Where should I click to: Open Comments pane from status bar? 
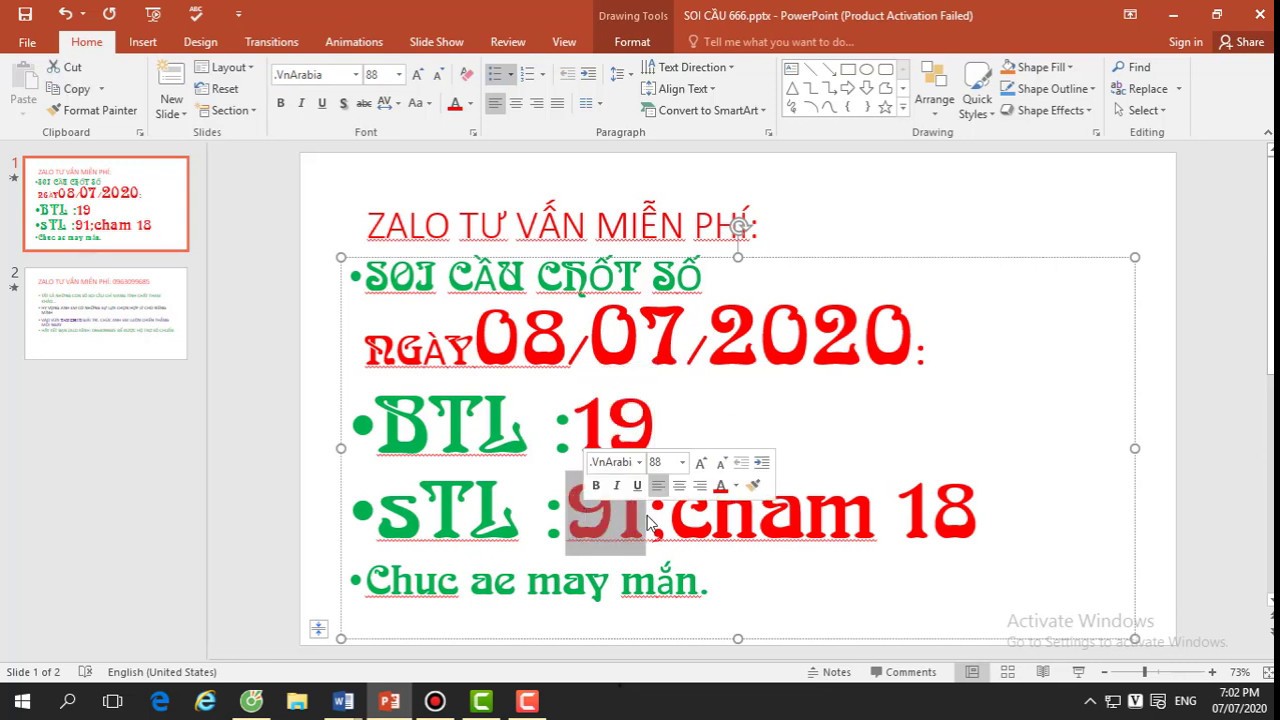pos(903,672)
